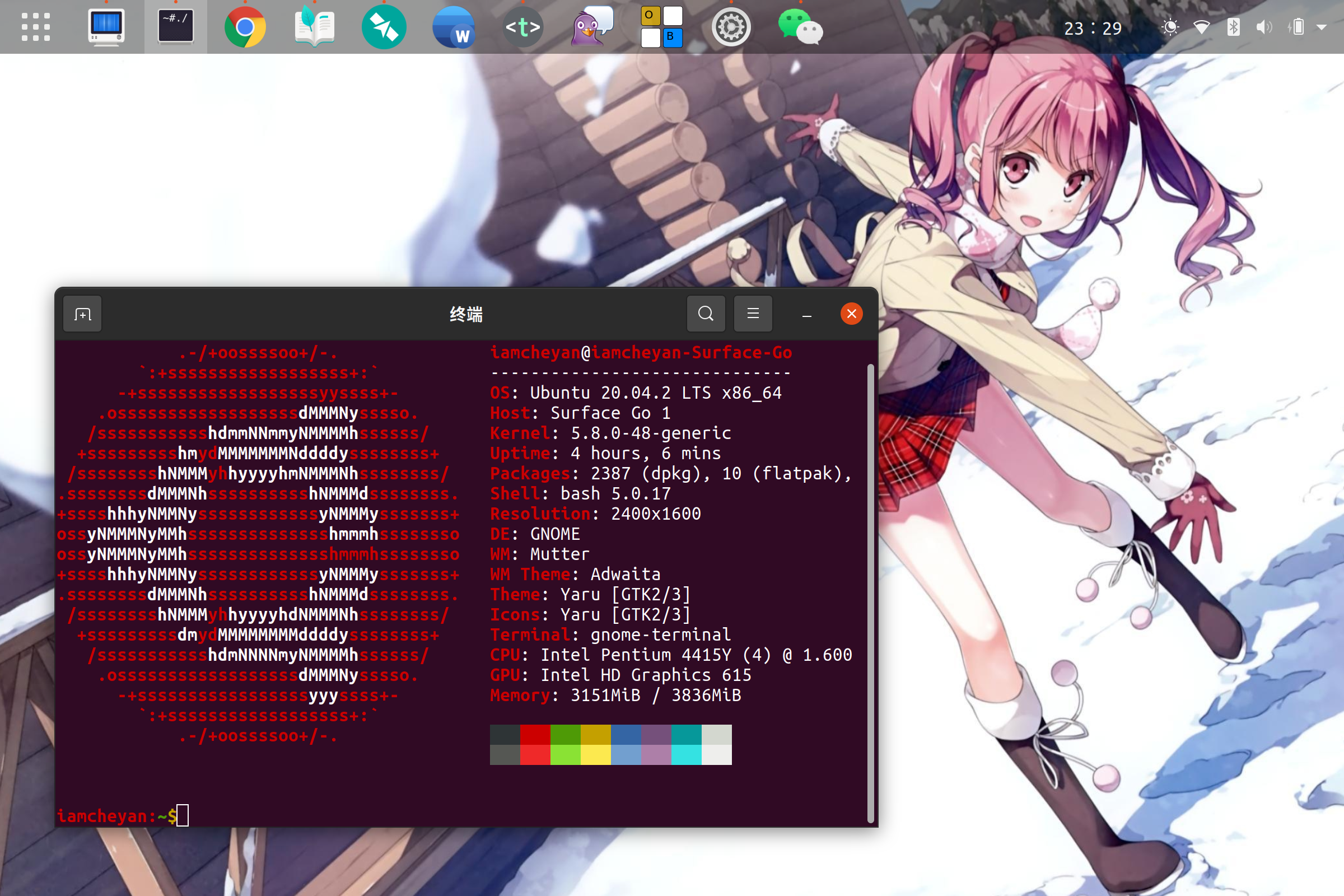Click the Bluetooth status icon
Screen dimensions: 1344x896
(1233, 27)
